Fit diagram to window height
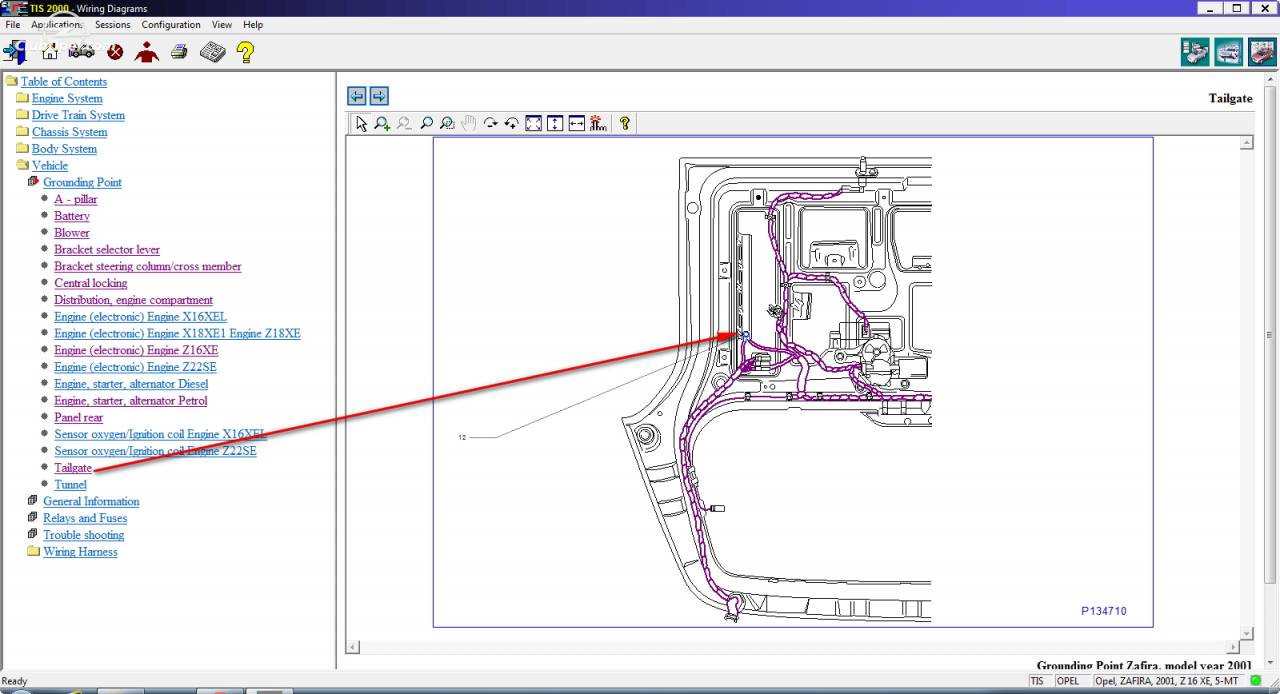The height and width of the screenshot is (694, 1280). tap(555, 123)
